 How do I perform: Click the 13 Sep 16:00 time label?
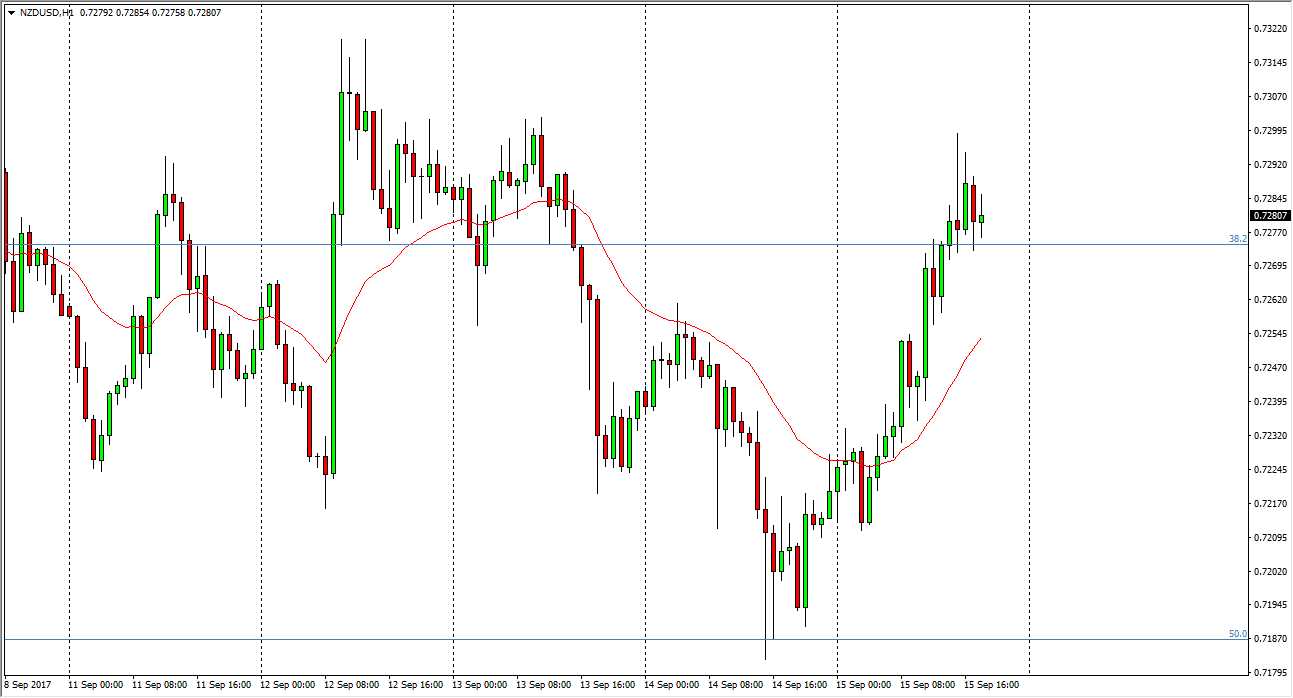609,685
